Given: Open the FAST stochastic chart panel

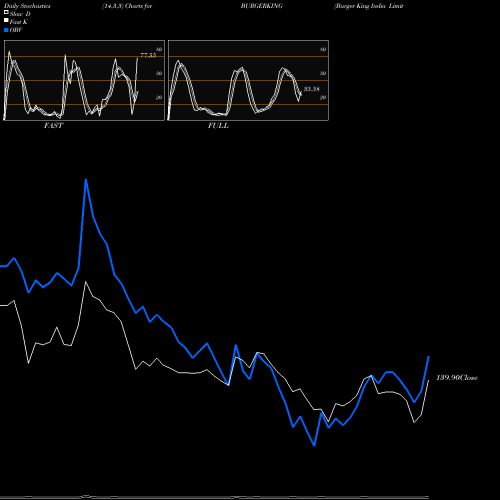Looking at the screenshot, I should click(x=84, y=80).
